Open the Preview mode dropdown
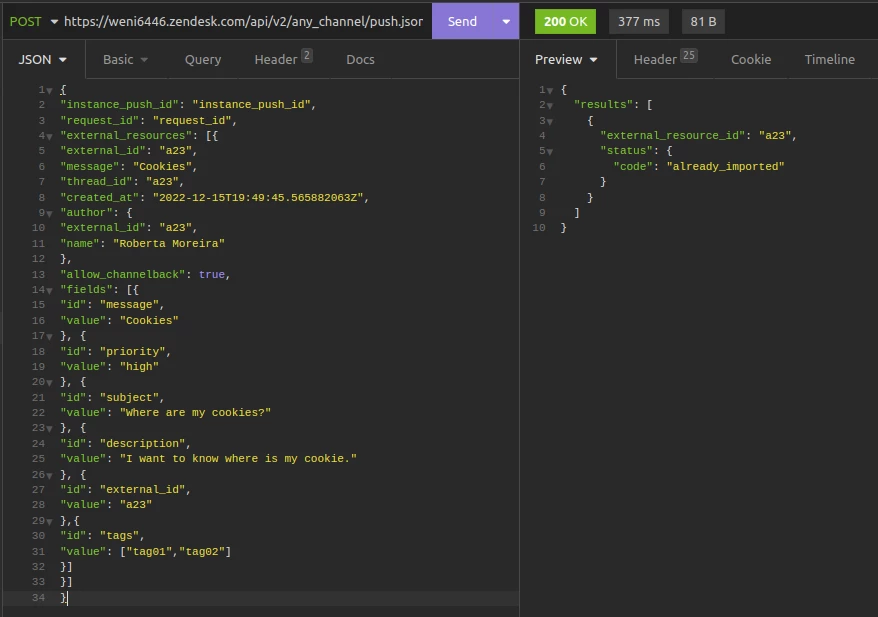The image size is (878, 617). point(566,59)
